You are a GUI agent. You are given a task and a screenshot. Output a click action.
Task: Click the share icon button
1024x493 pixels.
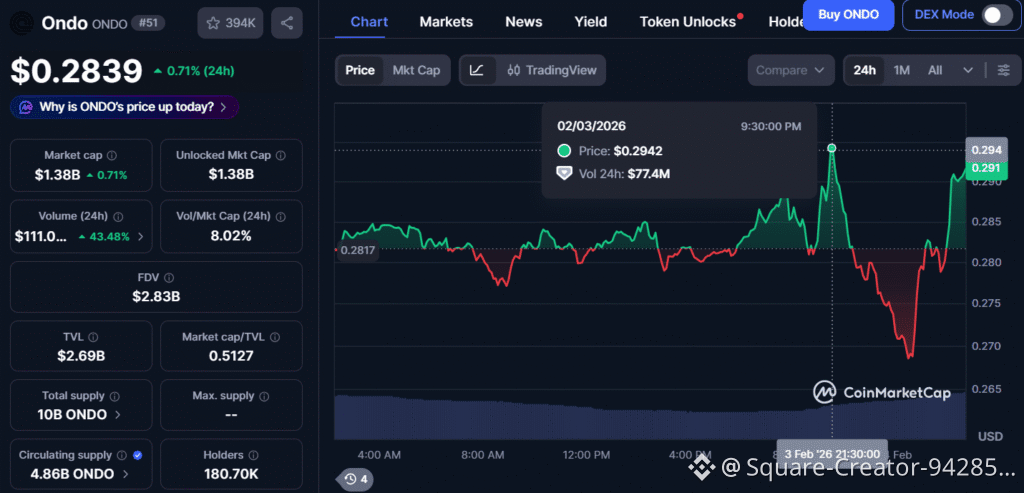pos(287,22)
